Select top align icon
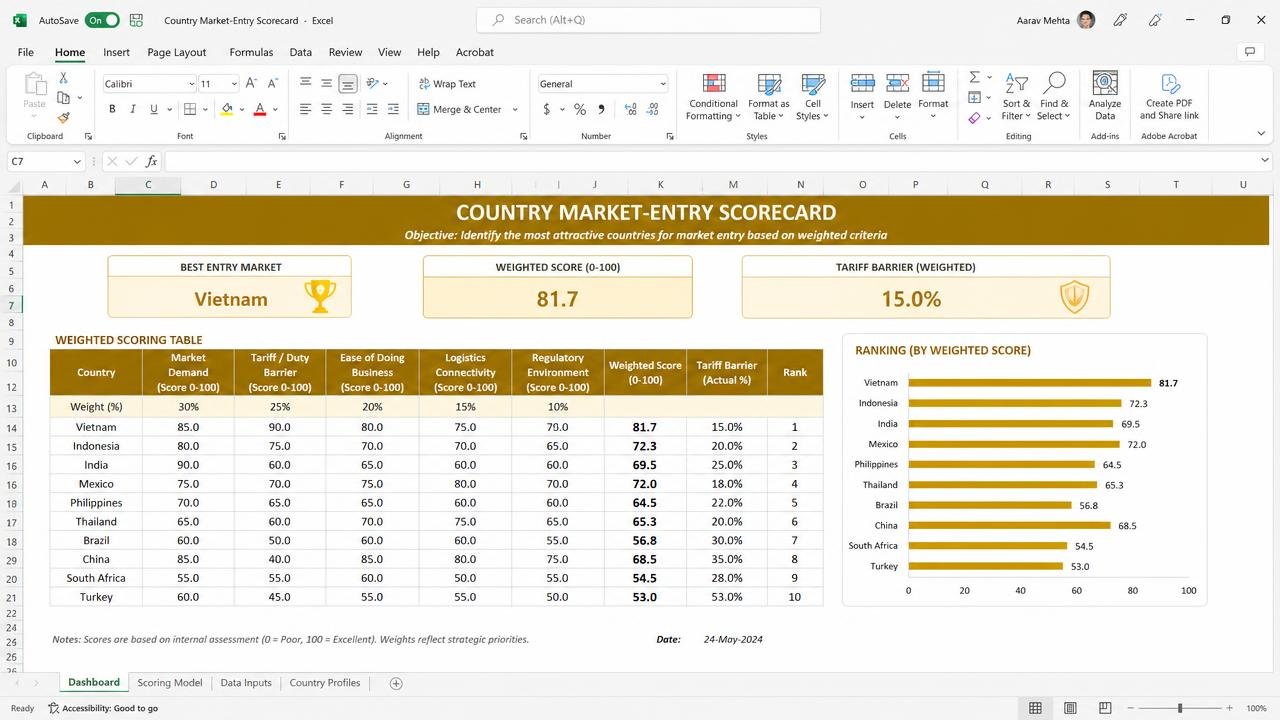 pos(305,83)
